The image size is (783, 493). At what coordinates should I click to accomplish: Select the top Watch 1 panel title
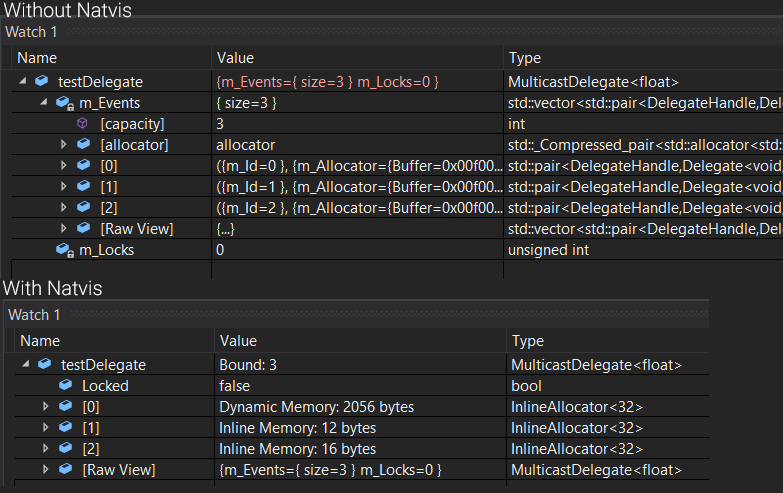click(x=31, y=32)
